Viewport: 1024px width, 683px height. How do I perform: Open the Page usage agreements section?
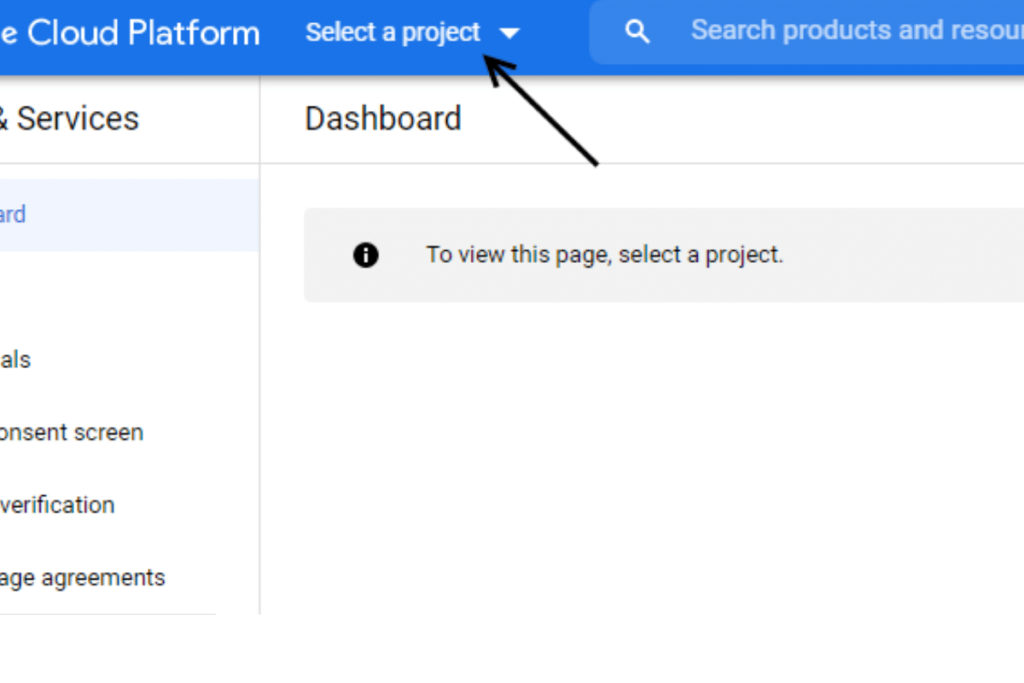(82, 577)
